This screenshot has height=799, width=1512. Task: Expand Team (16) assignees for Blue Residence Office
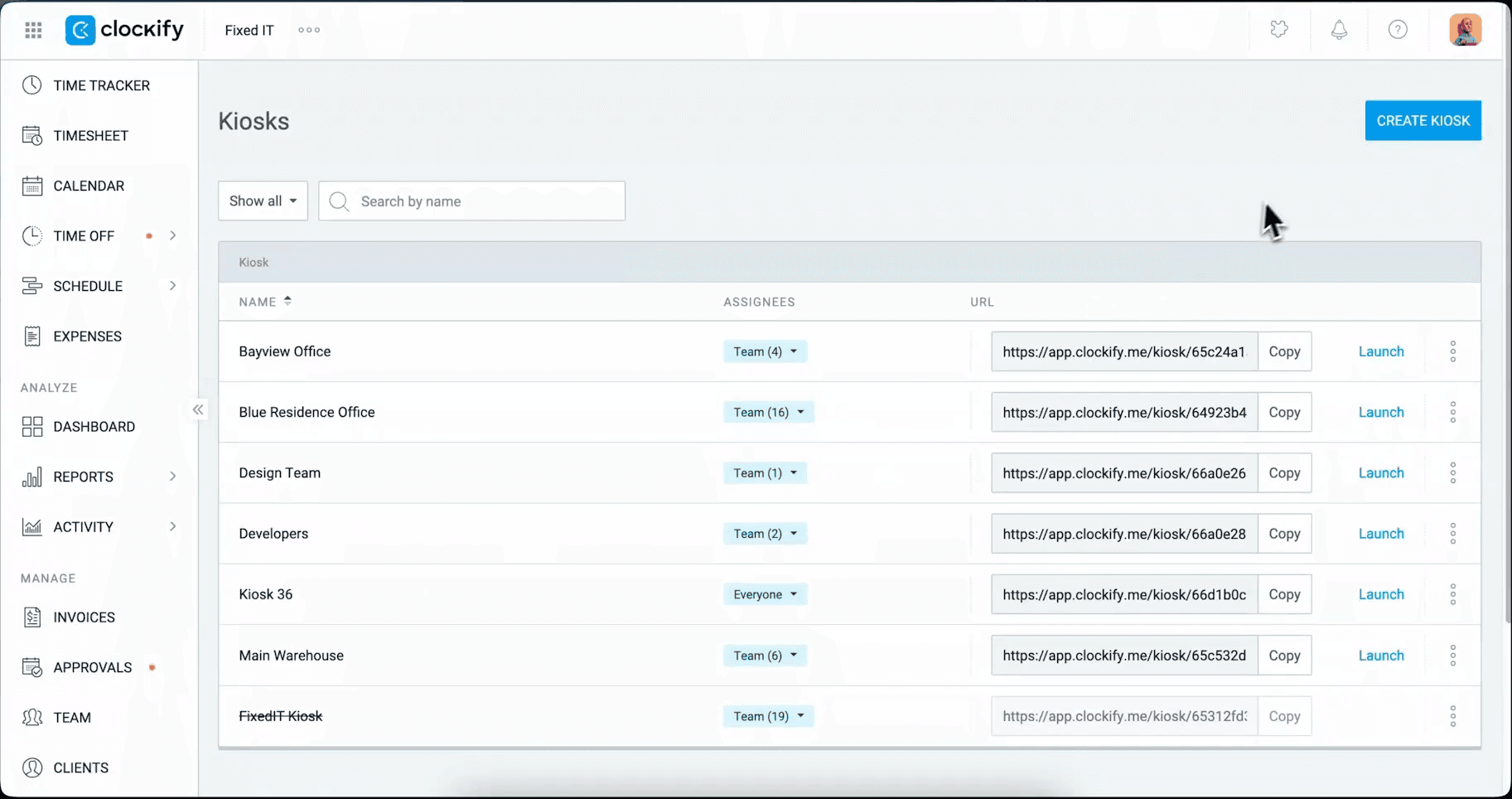click(x=768, y=412)
